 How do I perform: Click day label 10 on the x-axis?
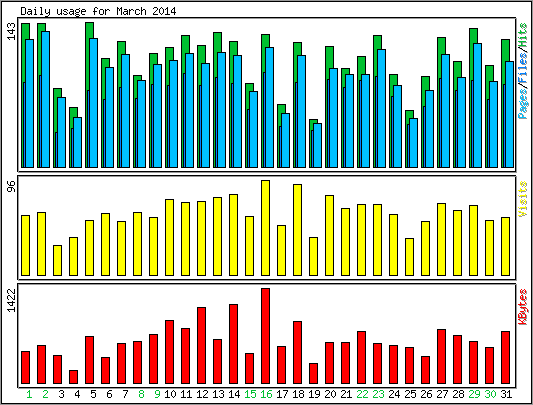(170, 394)
